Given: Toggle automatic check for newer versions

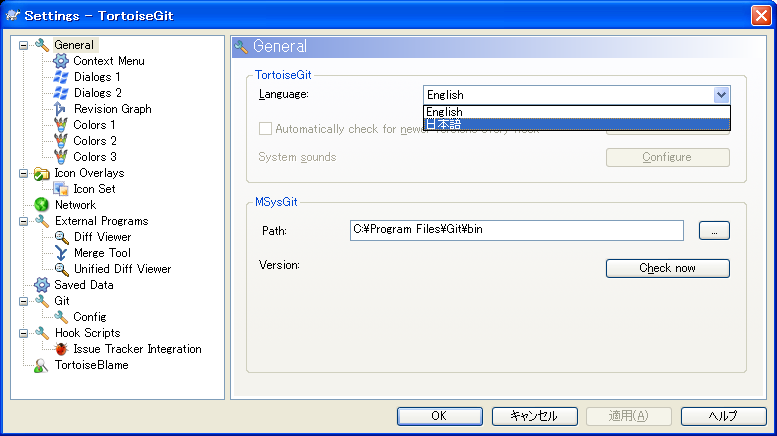Looking at the screenshot, I should [265, 129].
